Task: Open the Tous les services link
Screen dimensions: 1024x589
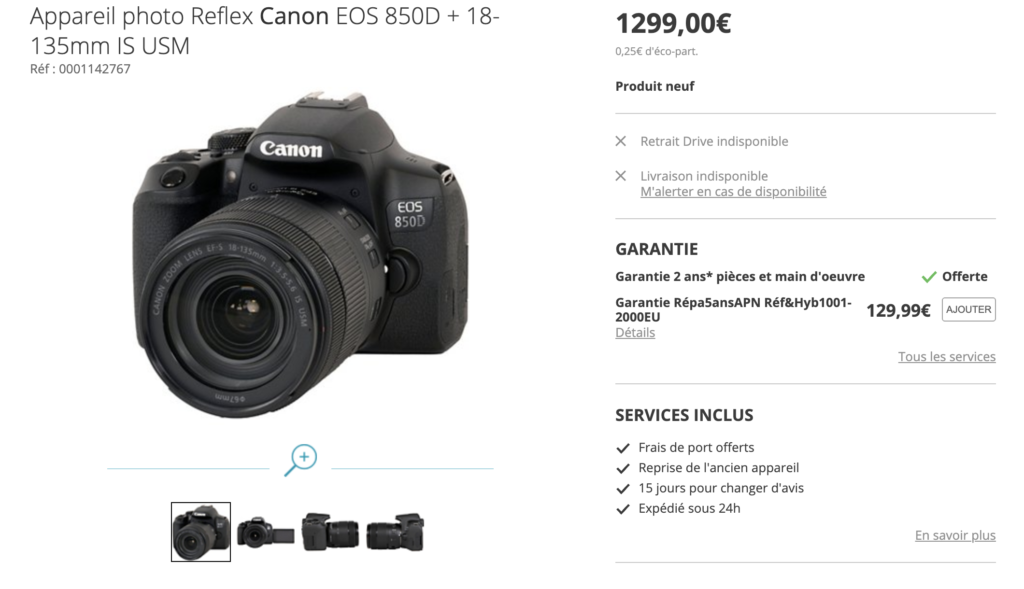Action: click(946, 357)
